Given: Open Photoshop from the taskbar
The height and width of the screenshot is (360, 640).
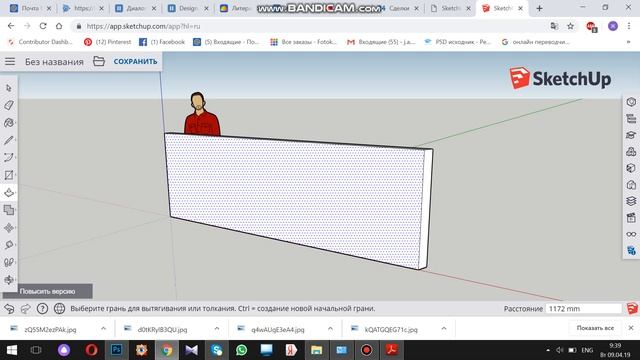Looking at the screenshot, I should coord(116,350).
